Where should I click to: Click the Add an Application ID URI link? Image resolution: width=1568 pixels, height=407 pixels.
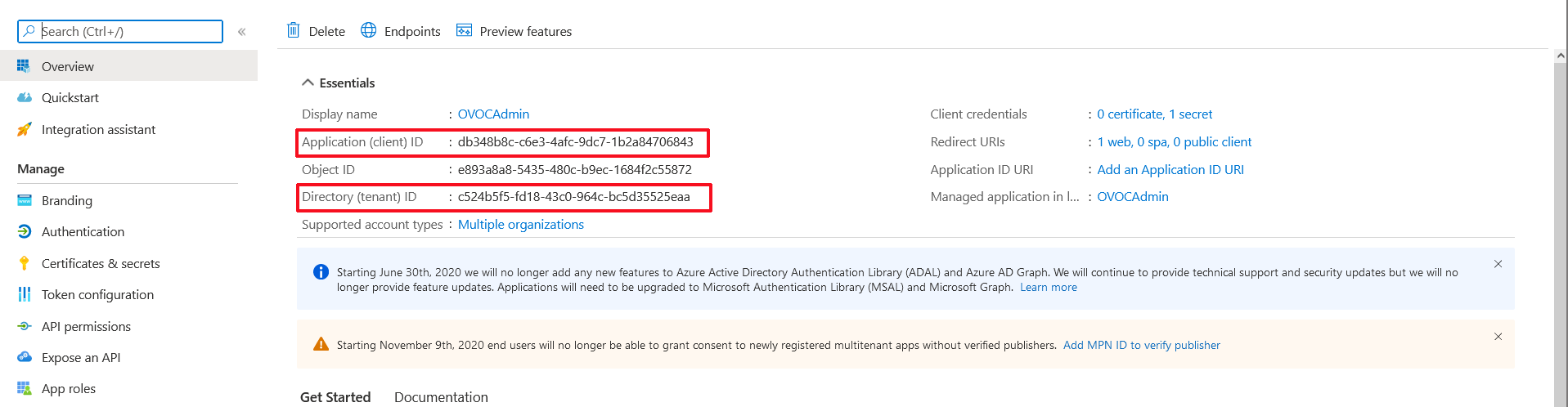(1170, 169)
